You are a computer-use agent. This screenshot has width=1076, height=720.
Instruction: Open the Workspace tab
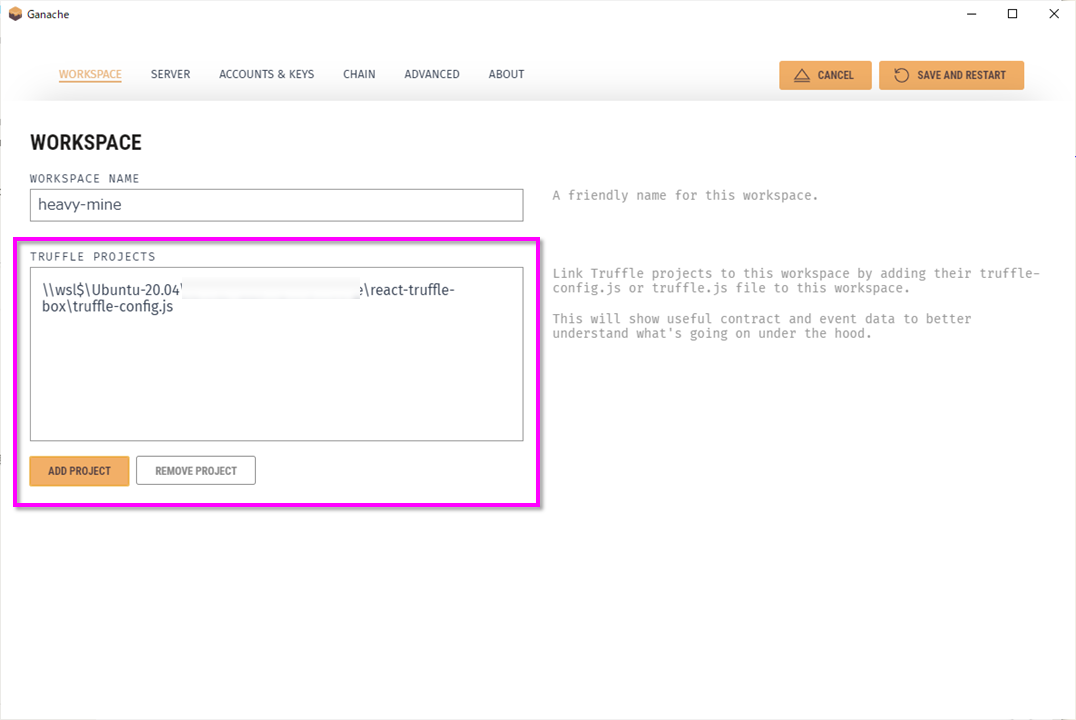[90, 74]
